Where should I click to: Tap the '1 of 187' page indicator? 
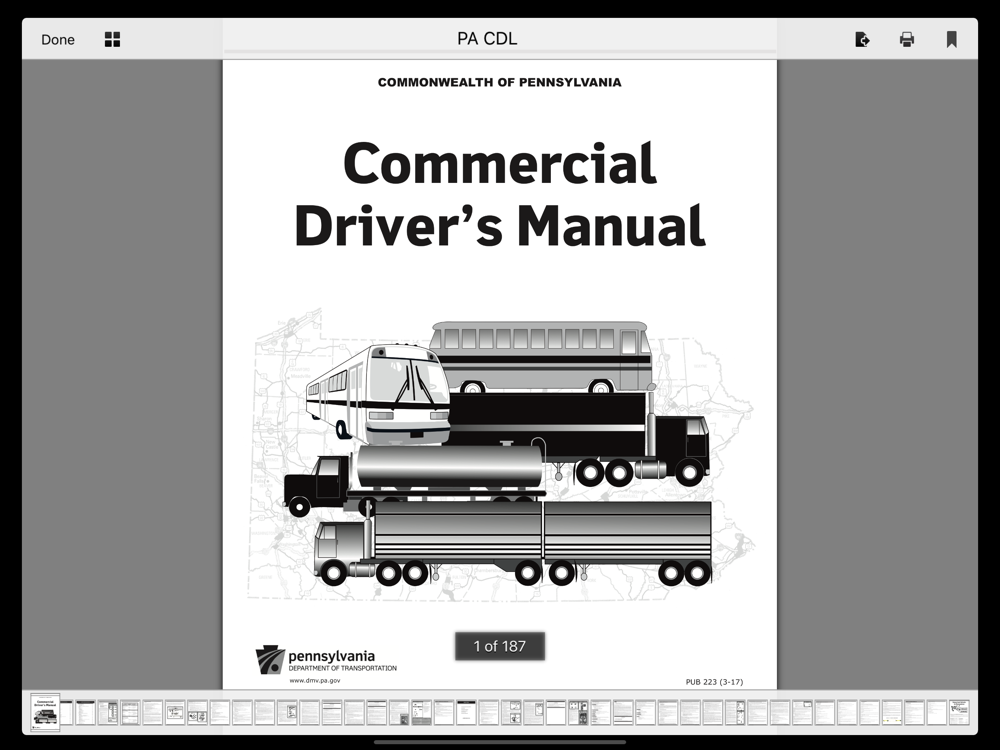tap(500, 646)
